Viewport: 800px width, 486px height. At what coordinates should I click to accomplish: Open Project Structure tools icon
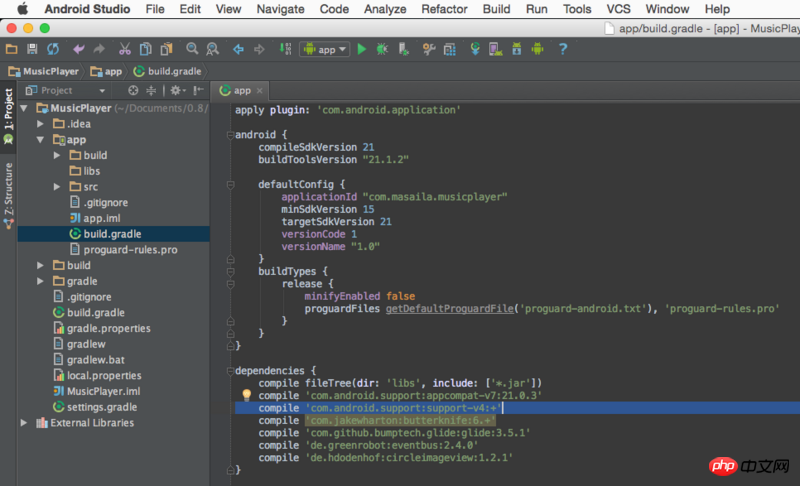449,49
